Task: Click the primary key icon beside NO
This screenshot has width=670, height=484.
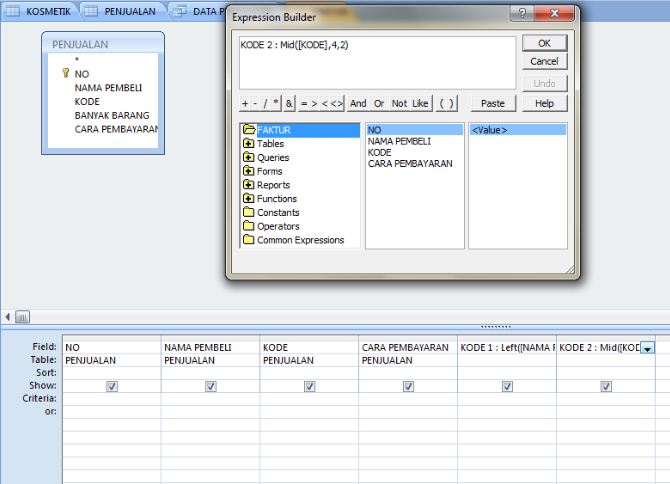Action: pyautogui.click(x=65, y=73)
